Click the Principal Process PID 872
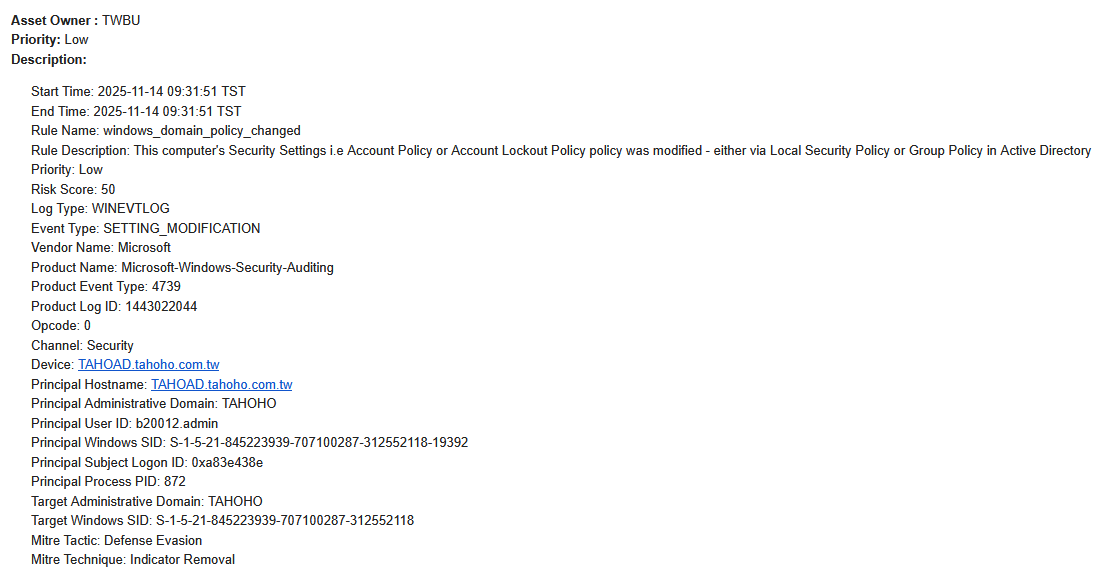The width and height of the screenshot is (1106, 578). coord(175,482)
